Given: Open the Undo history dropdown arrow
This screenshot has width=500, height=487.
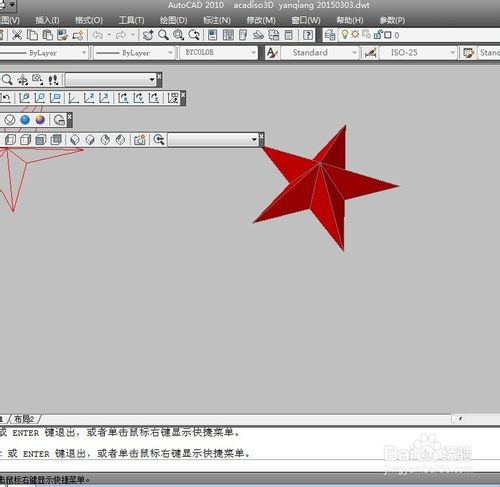Looking at the screenshot, I should coord(109,35).
